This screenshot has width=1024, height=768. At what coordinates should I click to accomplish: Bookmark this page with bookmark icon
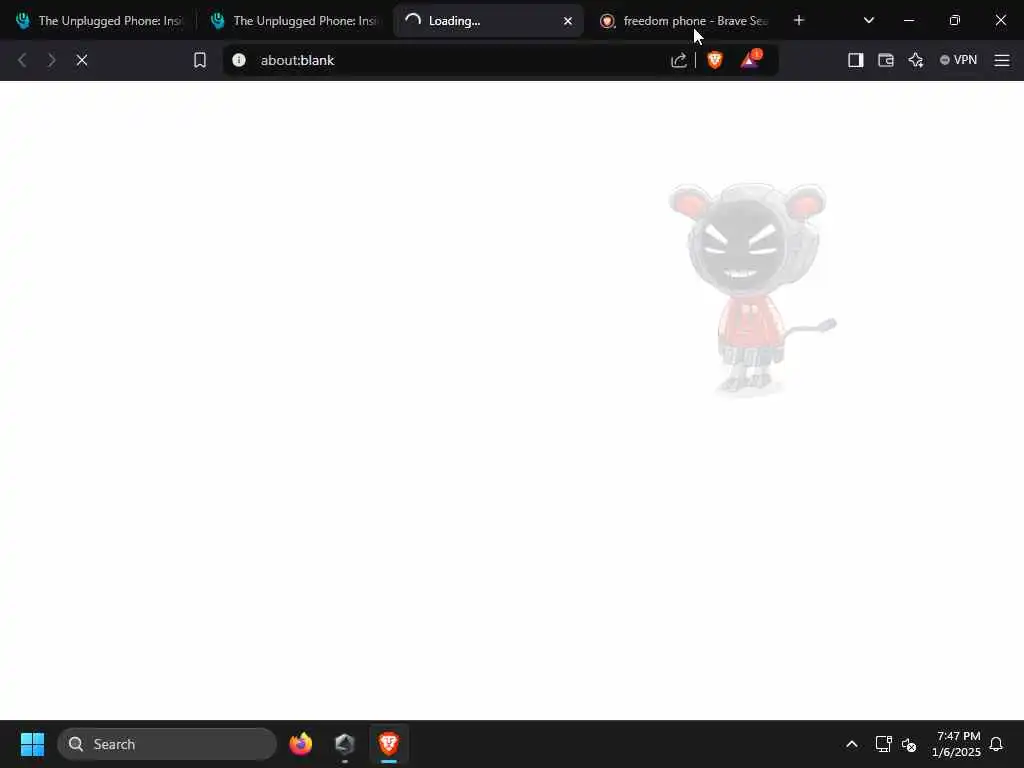point(200,60)
